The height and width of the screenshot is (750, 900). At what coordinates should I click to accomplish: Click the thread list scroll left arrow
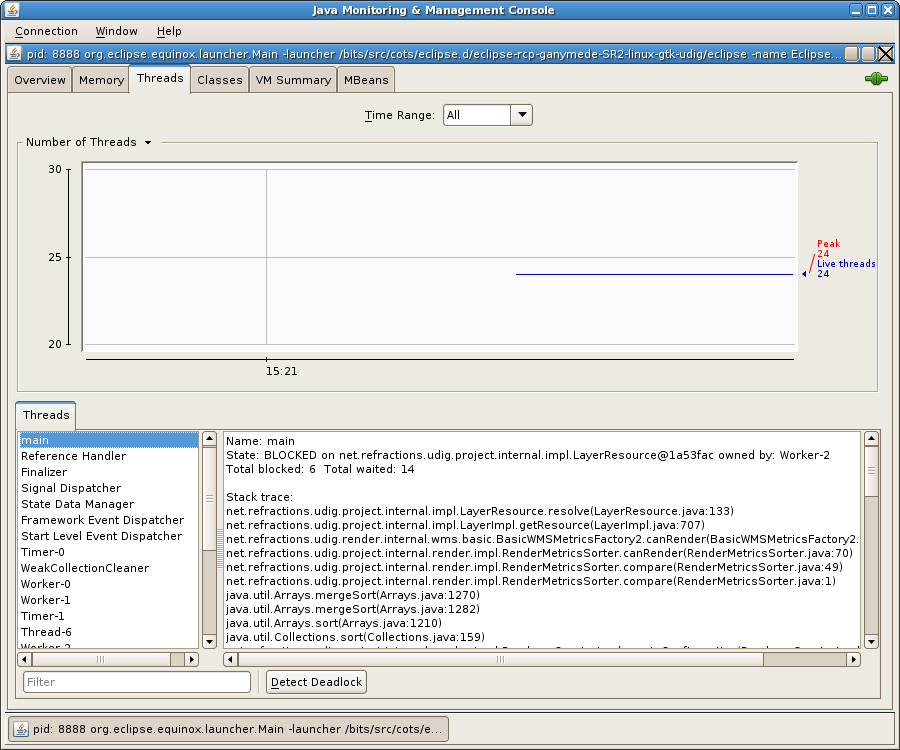25,659
